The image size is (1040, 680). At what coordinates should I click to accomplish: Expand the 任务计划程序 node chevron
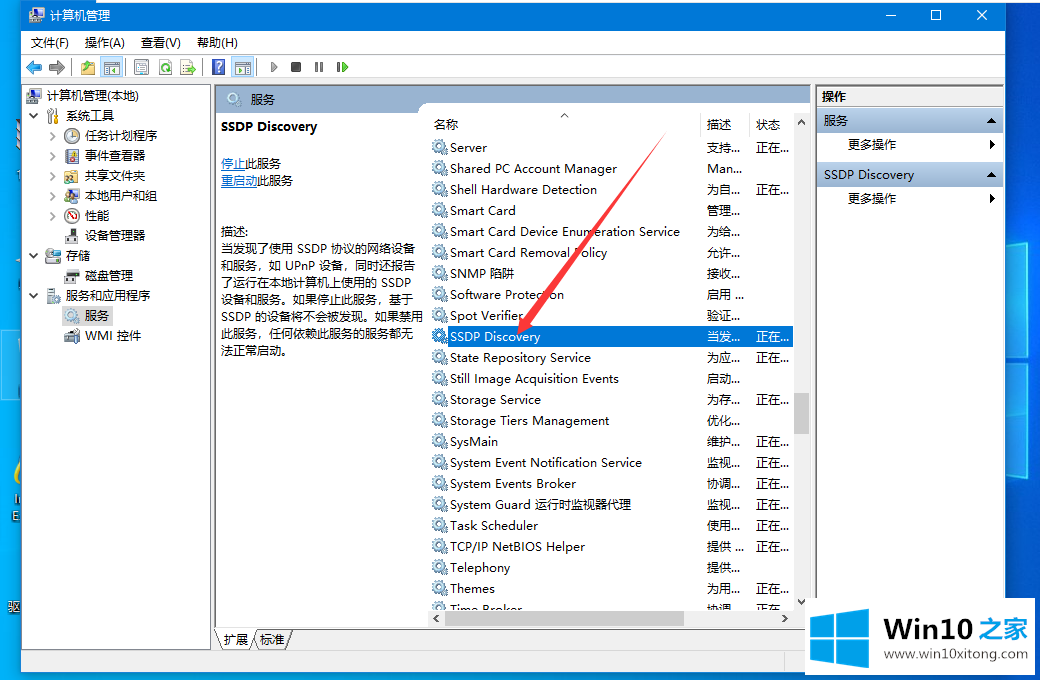point(52,136)
